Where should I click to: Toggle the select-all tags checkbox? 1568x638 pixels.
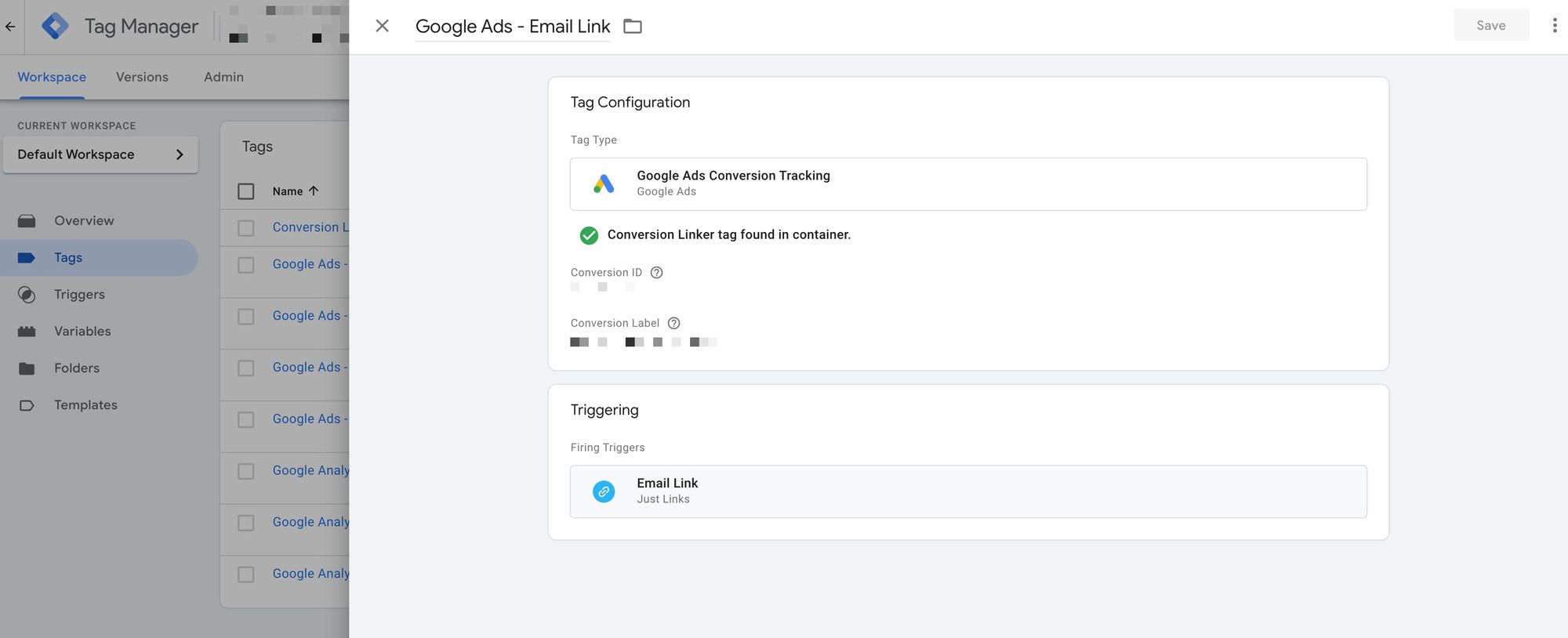pyautogui.click(x=246, y=191)
